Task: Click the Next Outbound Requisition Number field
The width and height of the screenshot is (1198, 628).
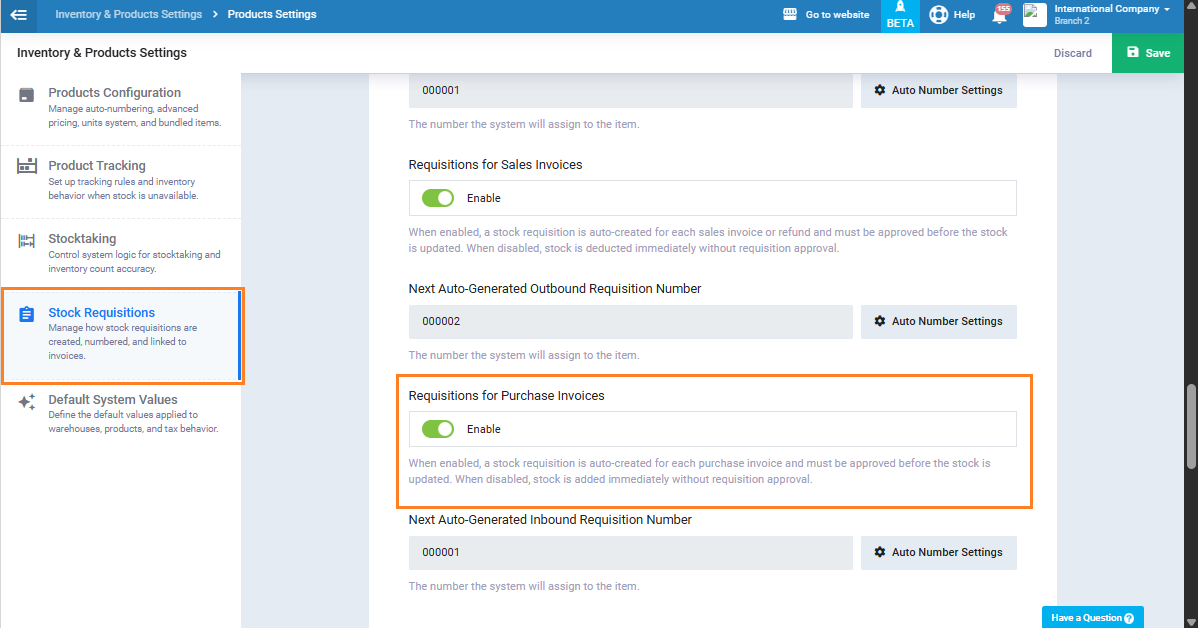Action: click(630, 322)
